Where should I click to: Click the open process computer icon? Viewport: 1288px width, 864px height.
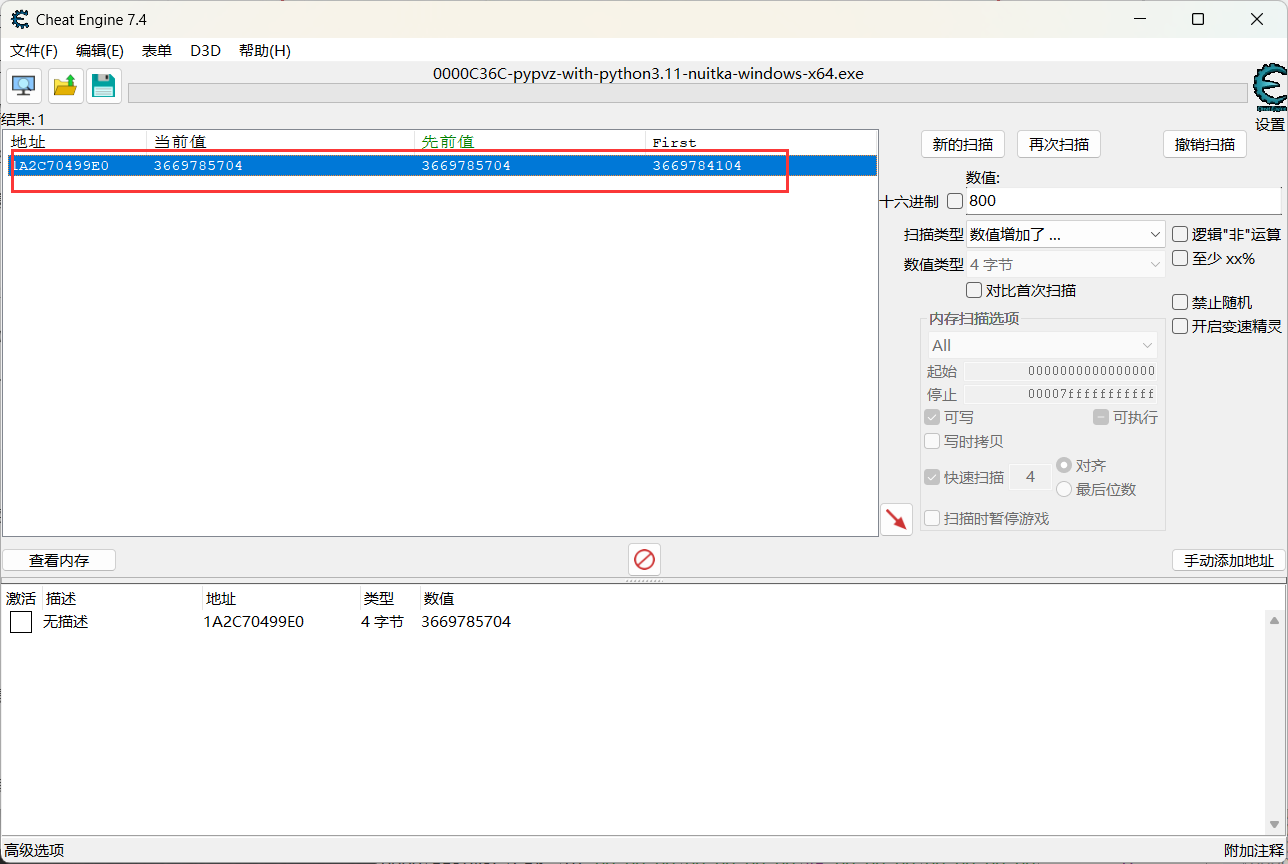click(x=24, y=86)
